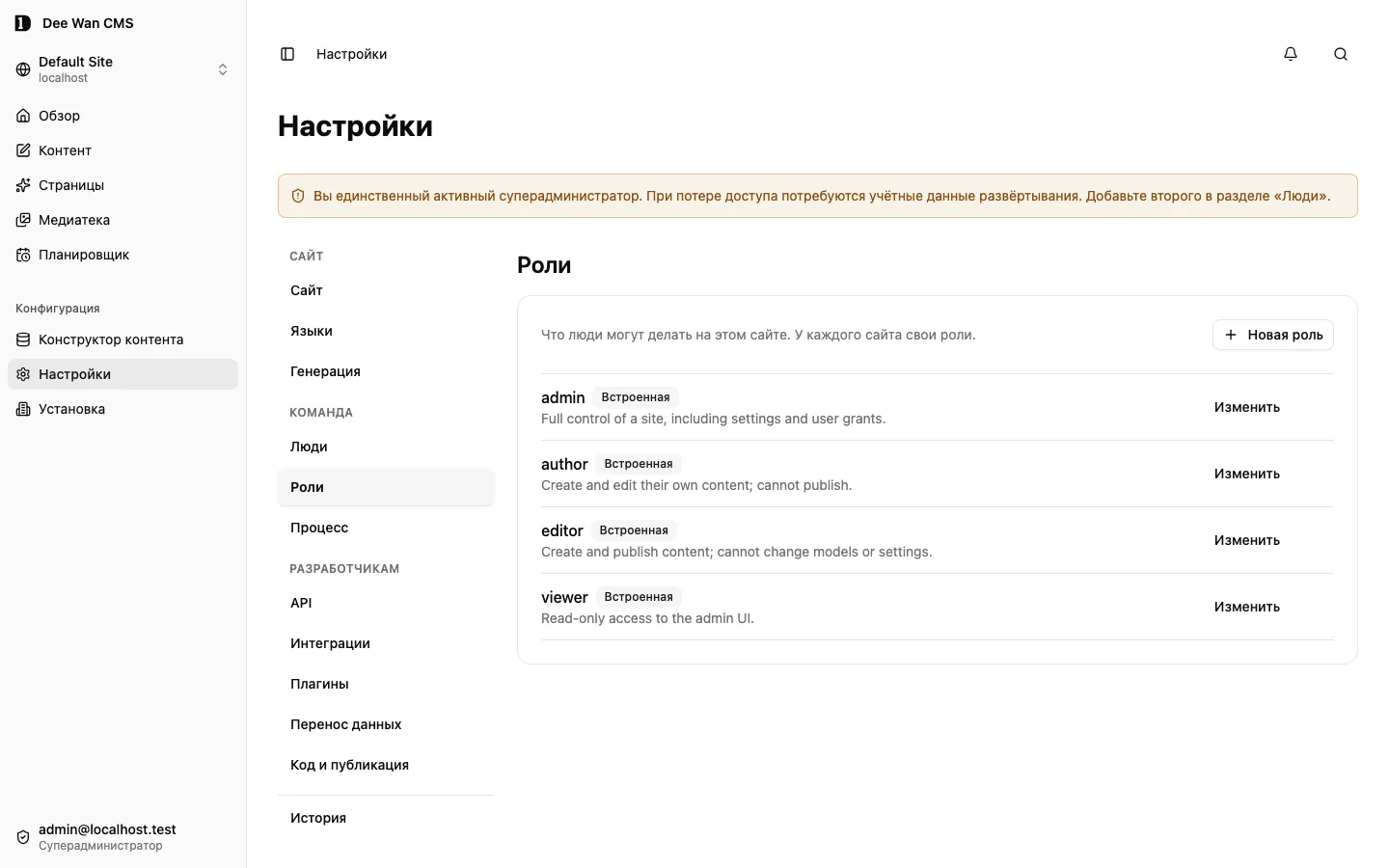This screenshot has height=868, width=1389.
Task: Open Контент pencil icon item
Action: (x=23, y=150)
